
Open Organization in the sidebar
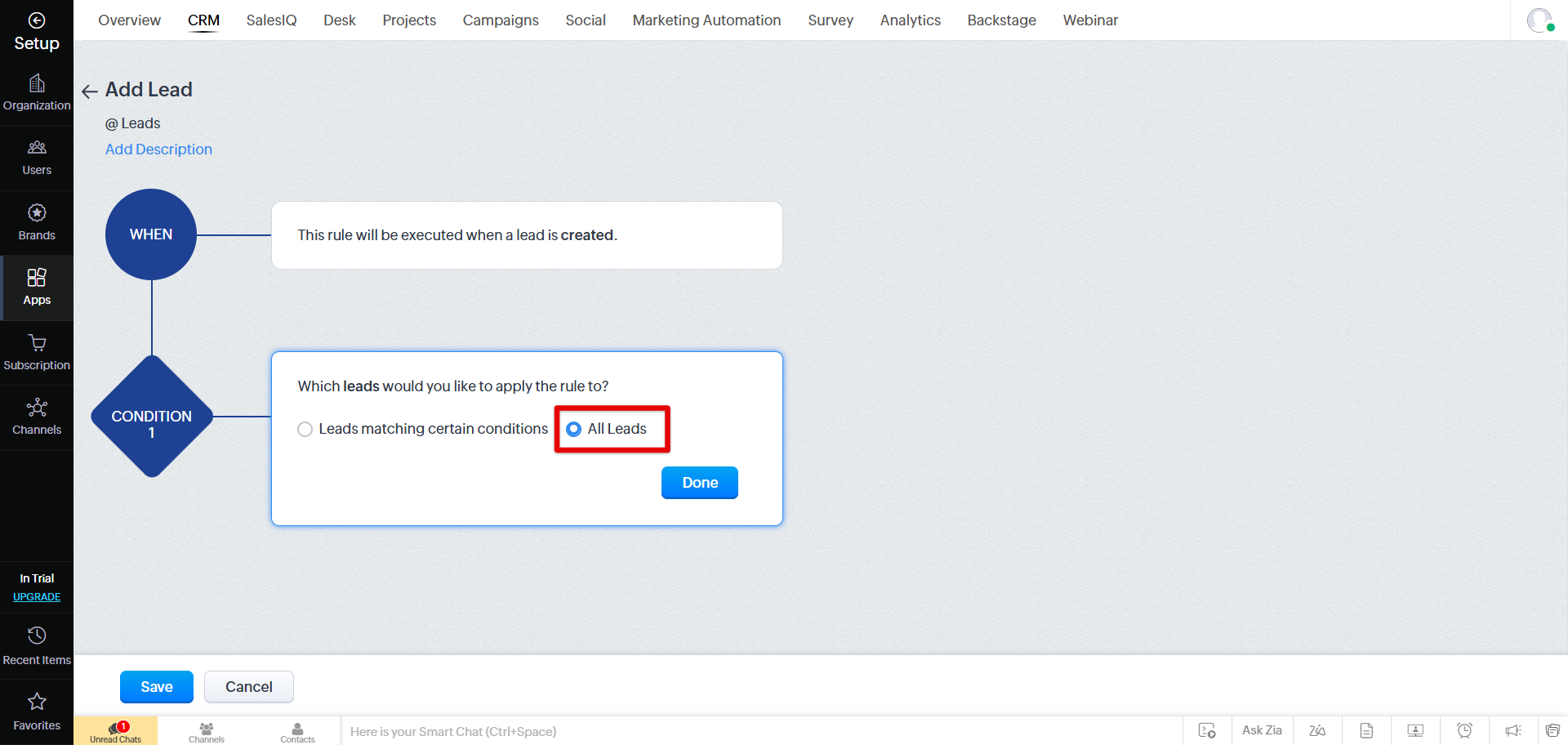[x=37, y=93]
